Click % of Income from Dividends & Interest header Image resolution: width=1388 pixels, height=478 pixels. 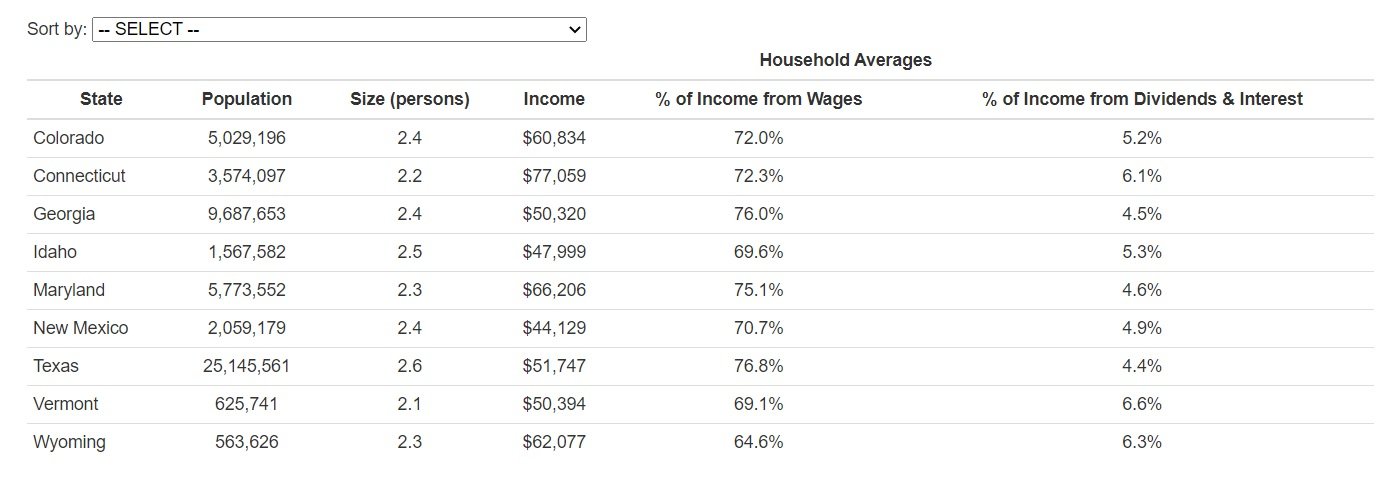pos(1142,99)
